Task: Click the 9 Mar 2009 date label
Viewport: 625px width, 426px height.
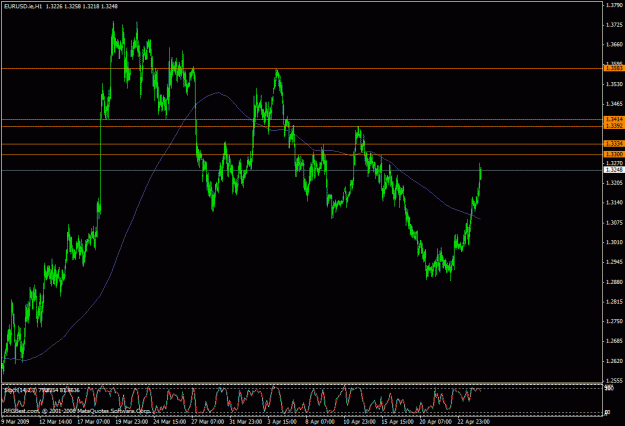Action: [15, 421]
